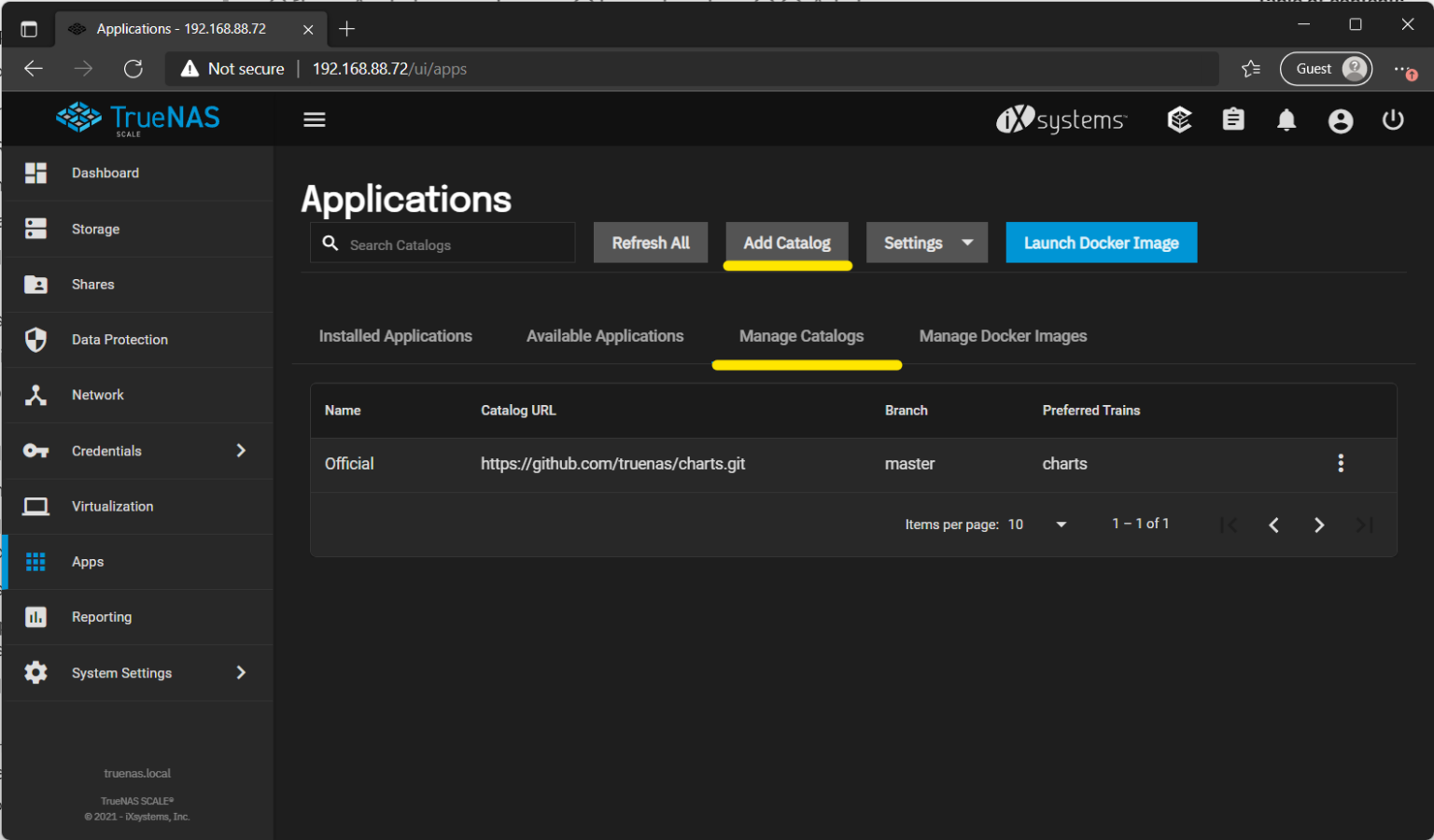
Task: Expand the System Settings menu
Action: click(x=121, y=673)
